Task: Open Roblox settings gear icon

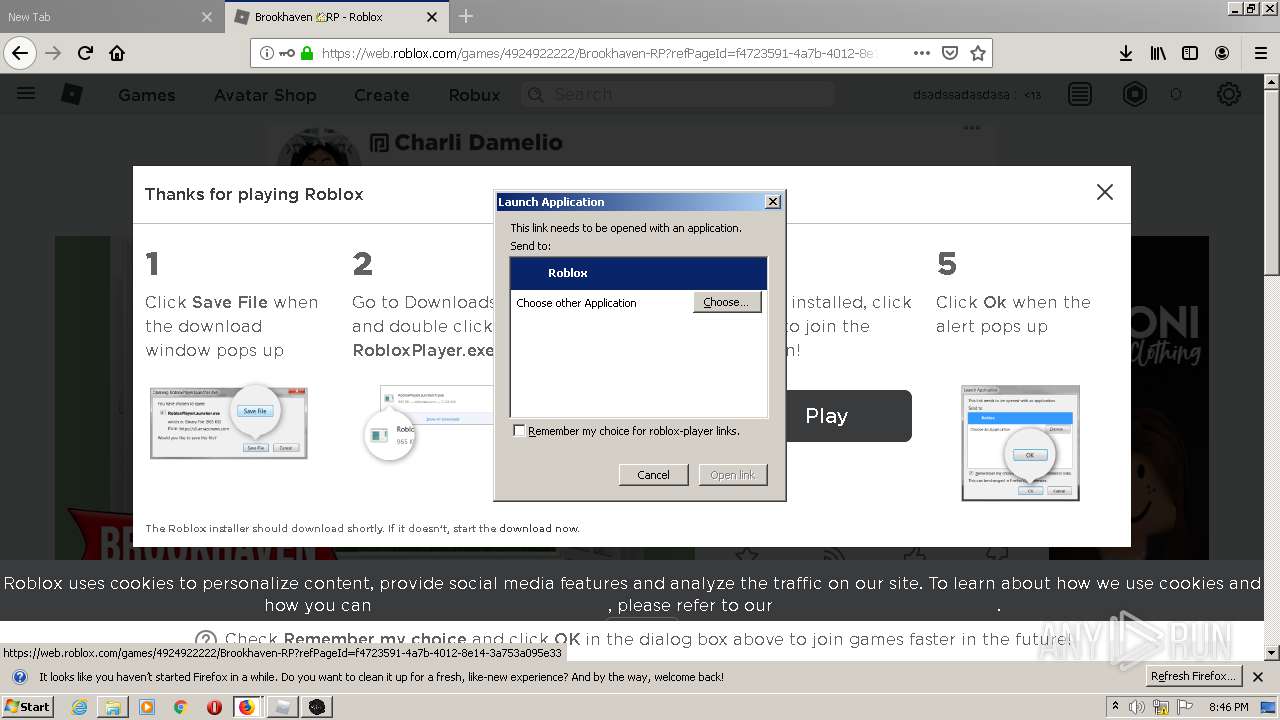Action: click(1228, 94)
